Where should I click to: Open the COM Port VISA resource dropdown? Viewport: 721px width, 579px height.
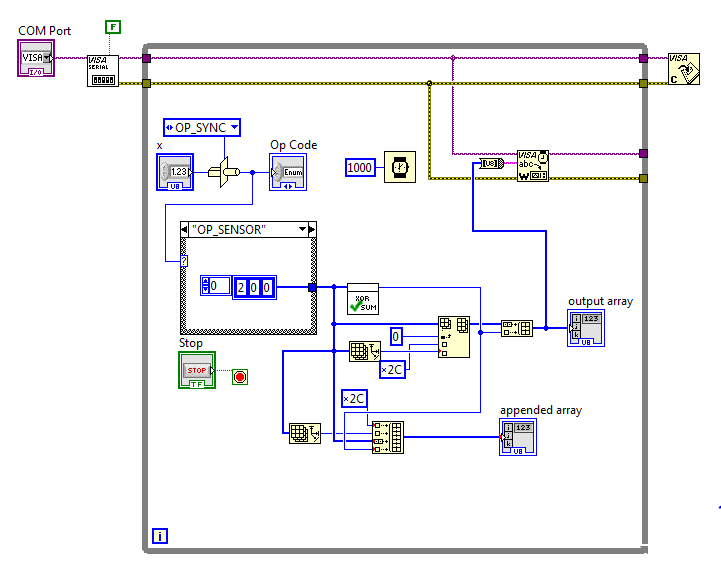[x=47, y=58]
